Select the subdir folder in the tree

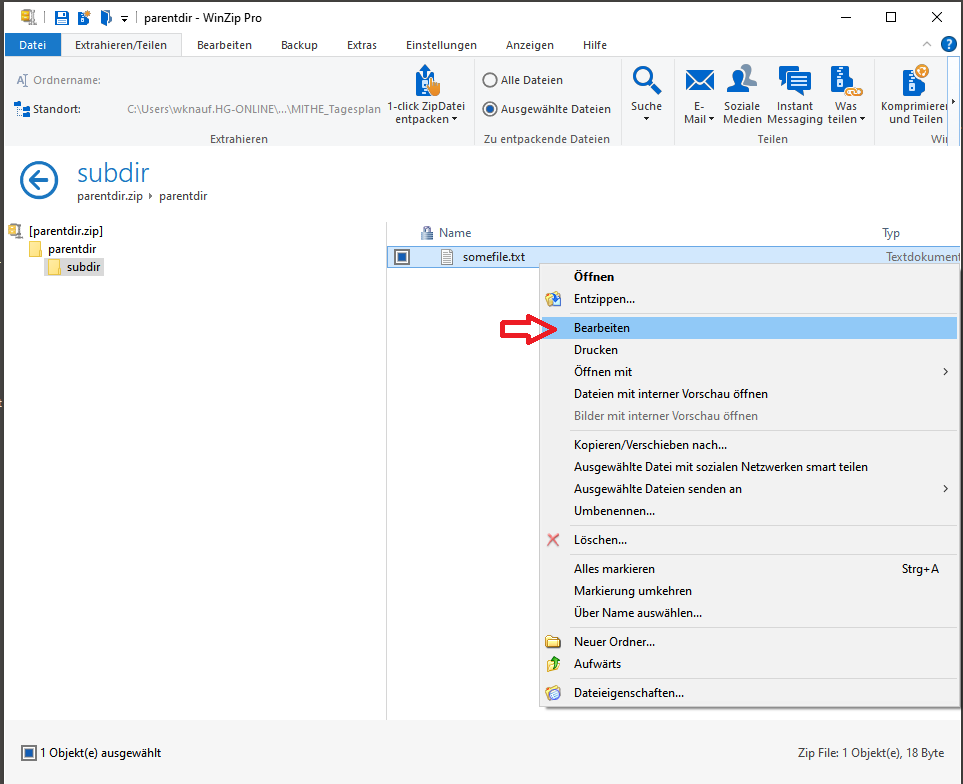pos(83,267)
